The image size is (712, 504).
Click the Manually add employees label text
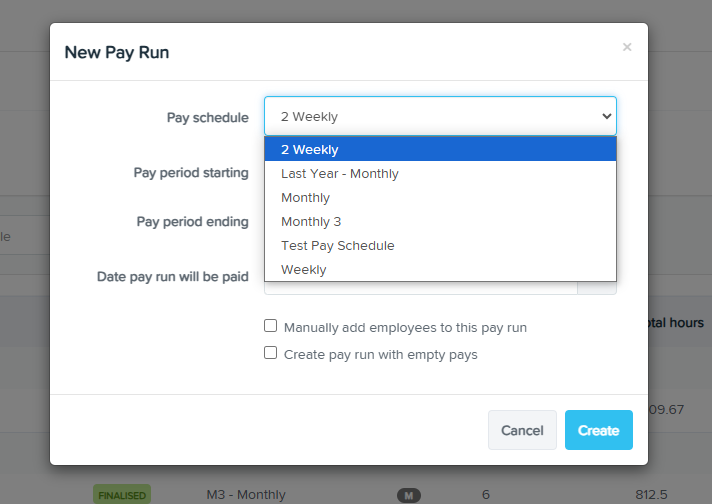405,327
